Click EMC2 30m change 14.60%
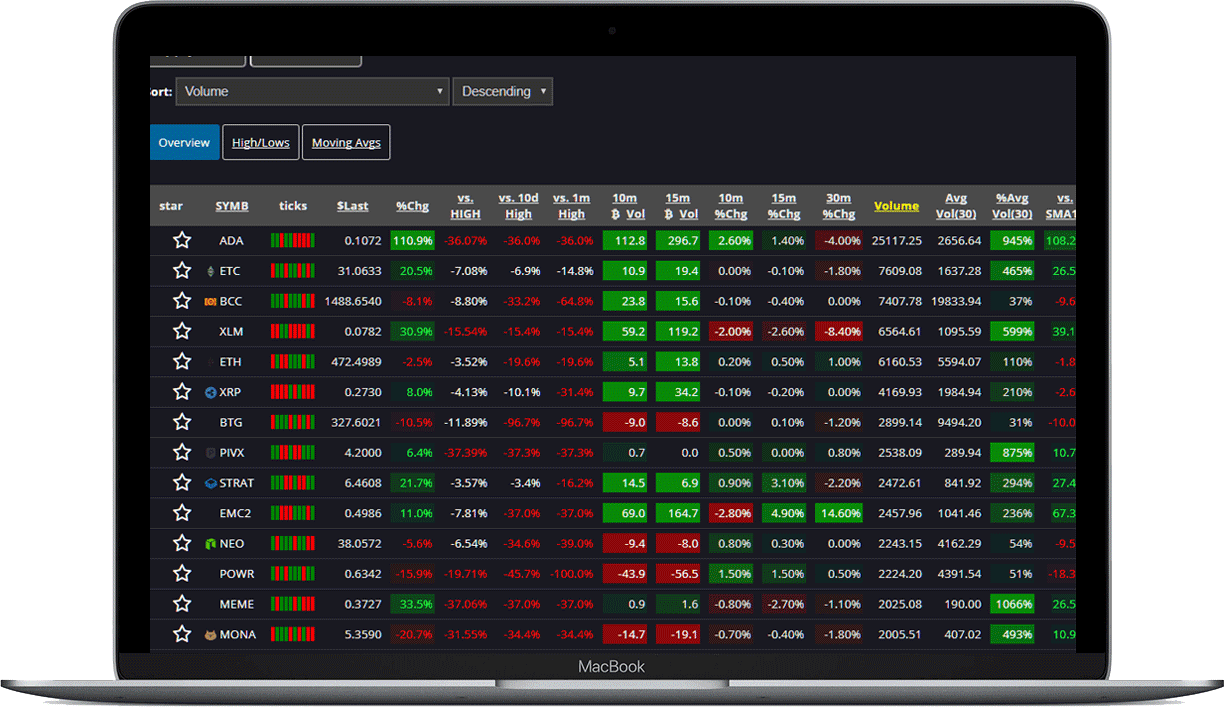The image size is (1224, 707). pos(838,513)
